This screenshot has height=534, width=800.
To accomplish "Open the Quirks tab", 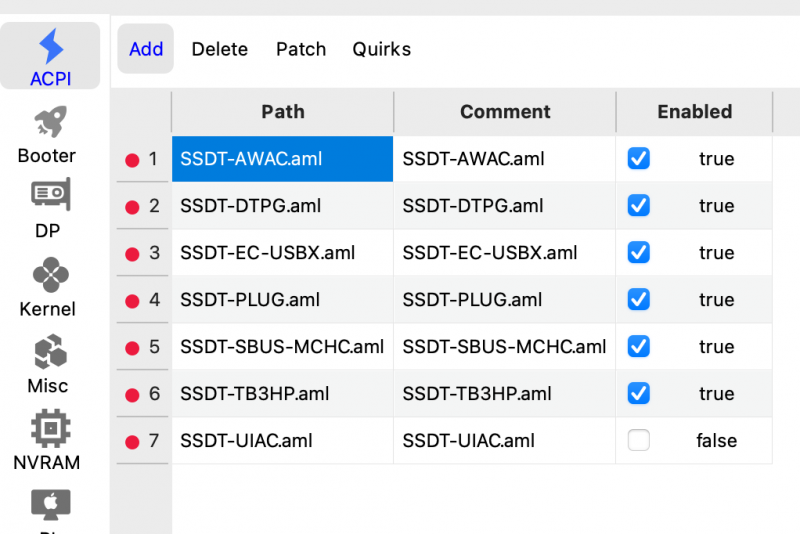I will tap(381, 49).
